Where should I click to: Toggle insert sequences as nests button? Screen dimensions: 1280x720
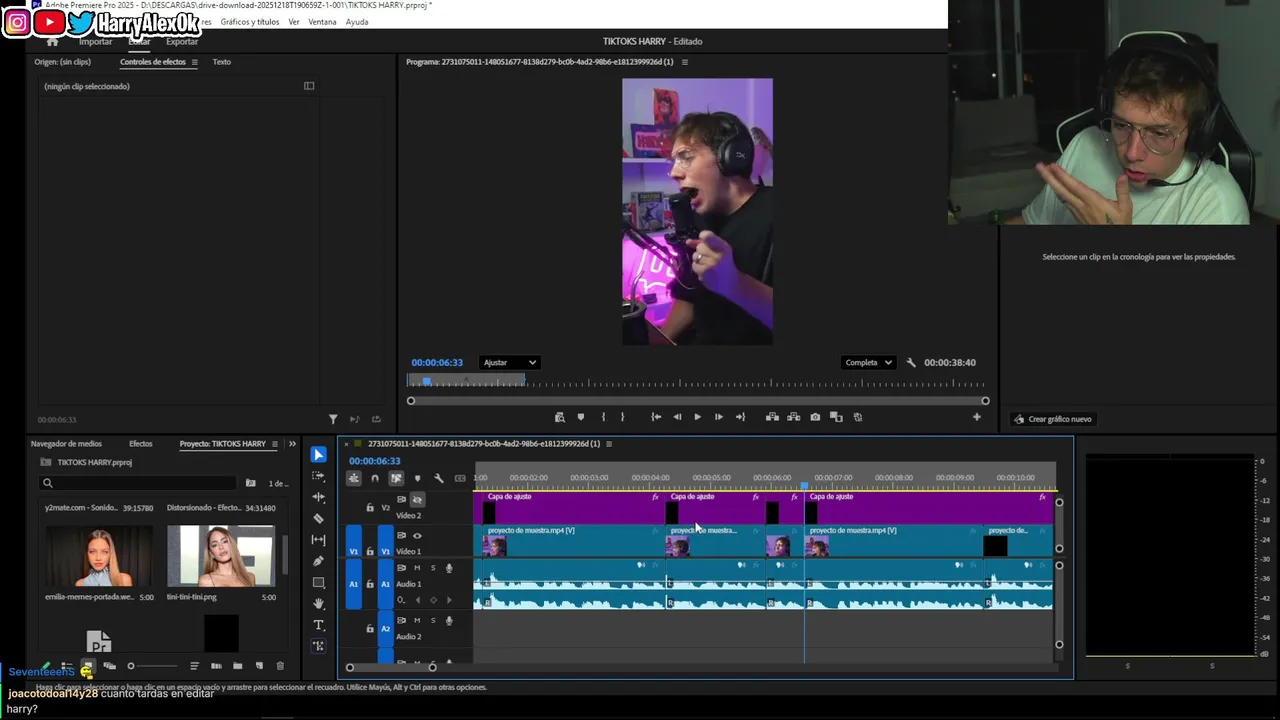point(354,478)
